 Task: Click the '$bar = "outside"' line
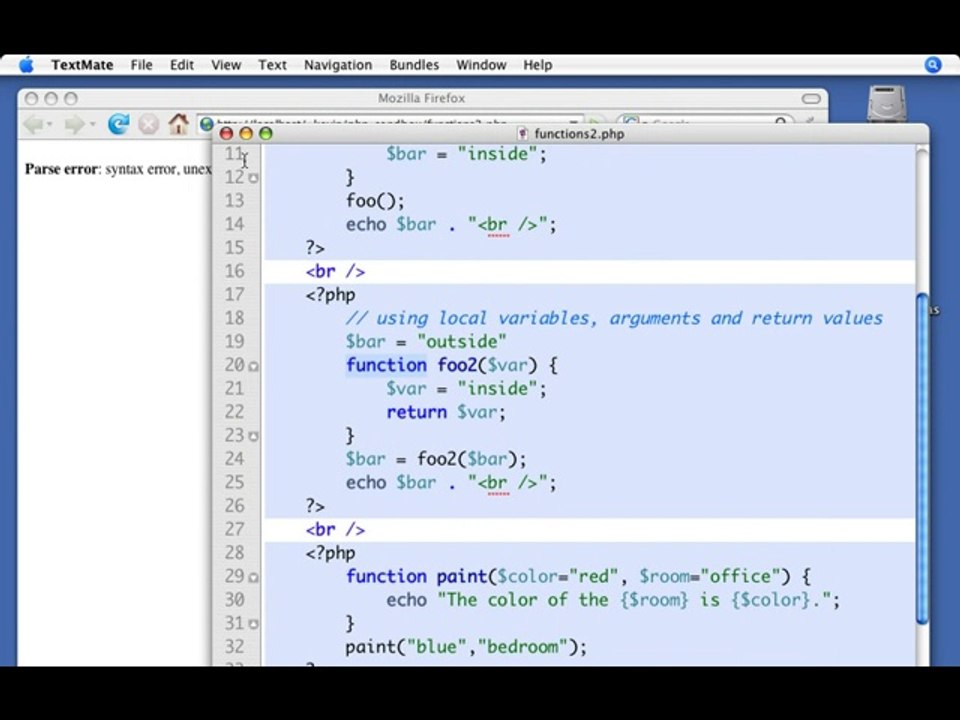426,342
